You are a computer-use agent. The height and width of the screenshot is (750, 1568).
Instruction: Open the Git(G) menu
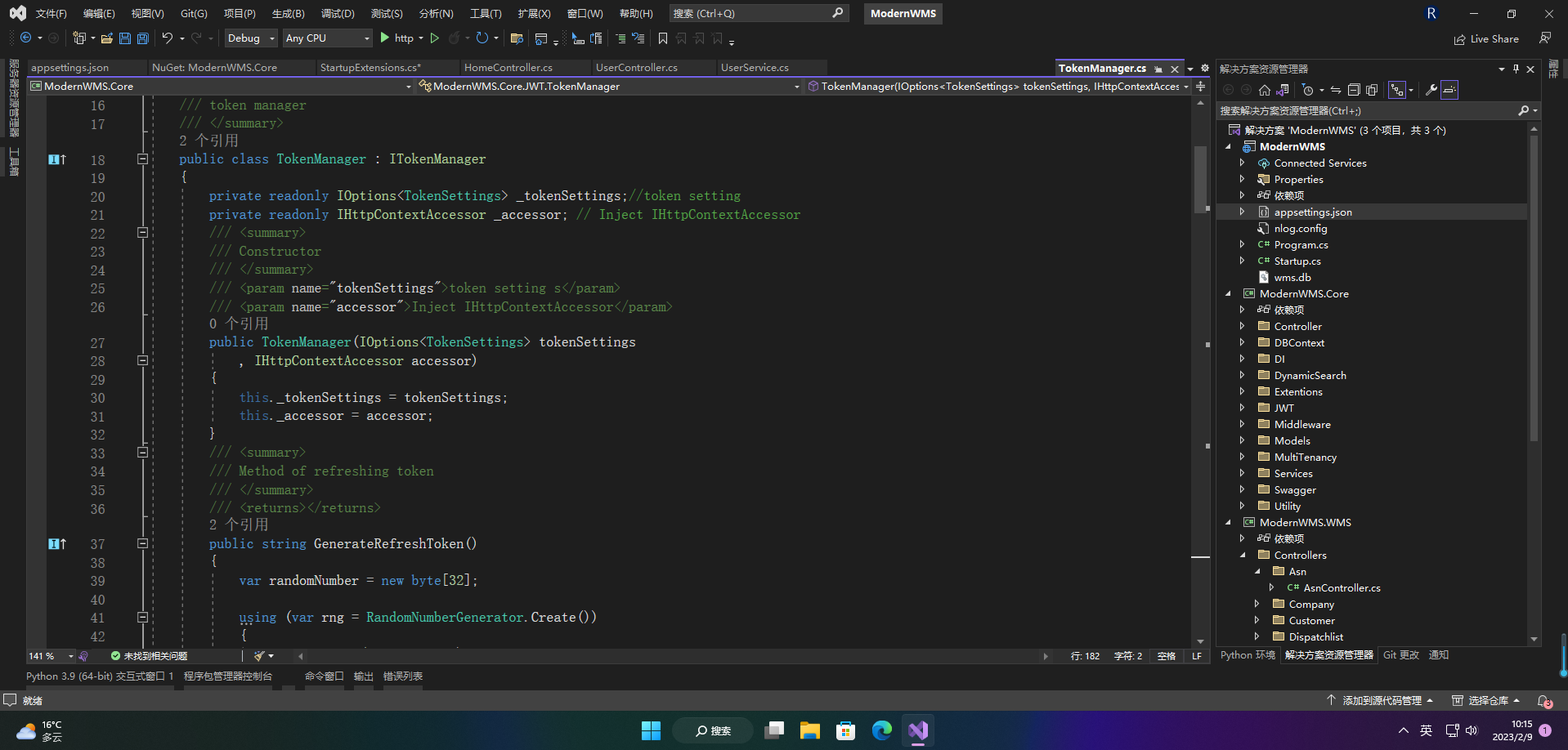194,14
